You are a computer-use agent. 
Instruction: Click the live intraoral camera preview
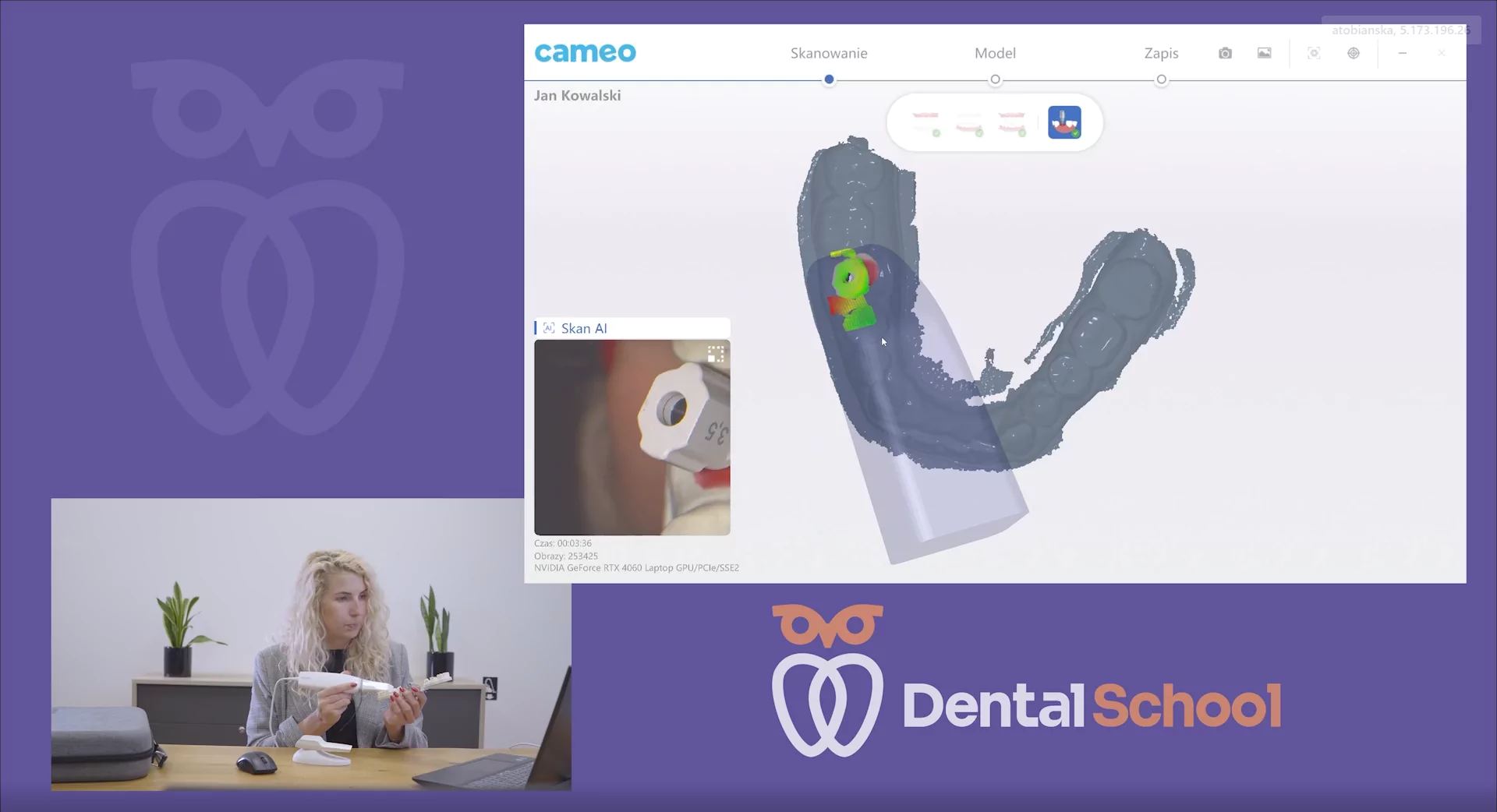[632, 438]
